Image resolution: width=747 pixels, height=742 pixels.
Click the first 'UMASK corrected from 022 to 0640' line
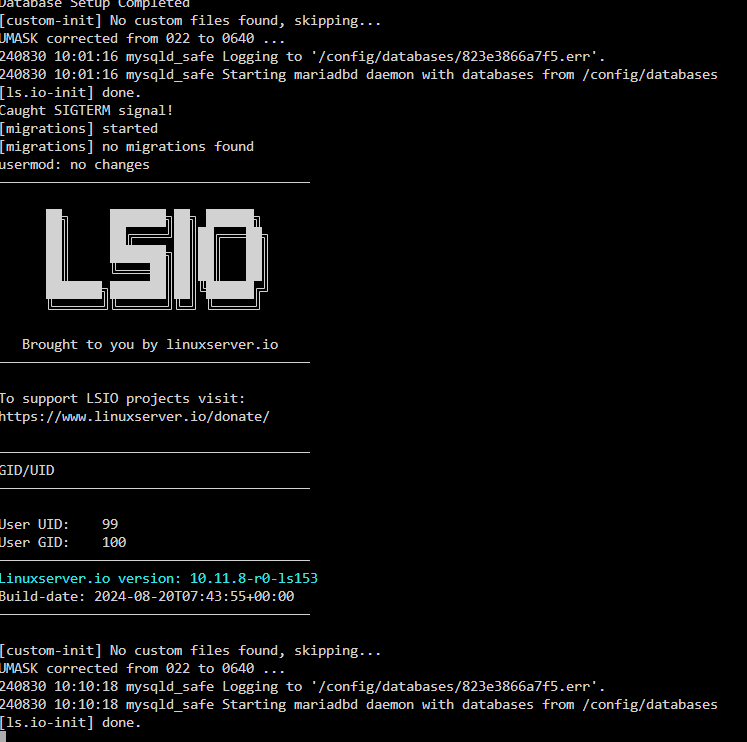(142, 39)
